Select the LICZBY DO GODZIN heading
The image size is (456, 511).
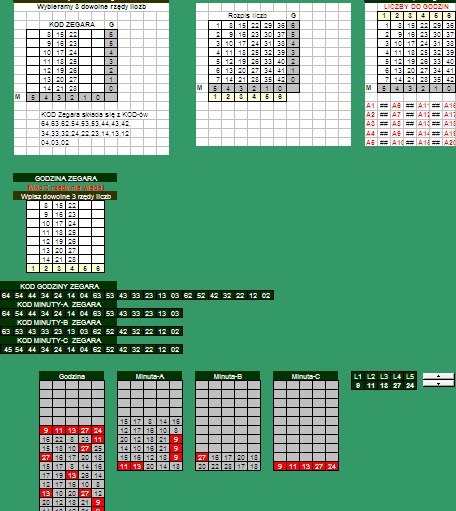coord(416,6)
